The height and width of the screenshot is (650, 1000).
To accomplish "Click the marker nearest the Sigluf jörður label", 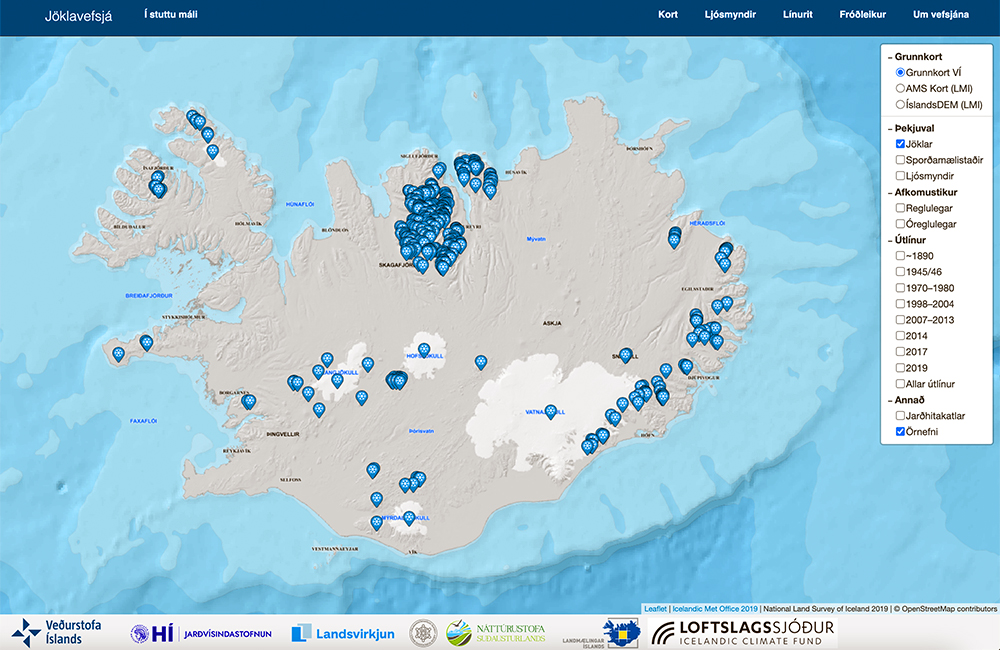I will (x=439, y=170).
